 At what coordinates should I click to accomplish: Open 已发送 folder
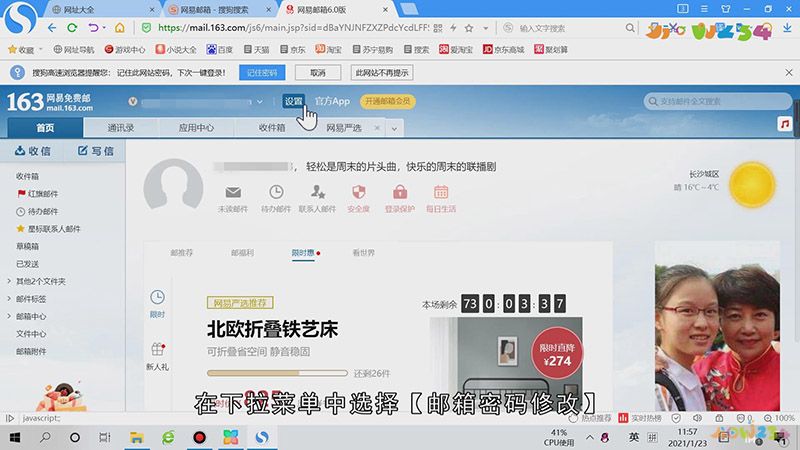pos(28,264)
